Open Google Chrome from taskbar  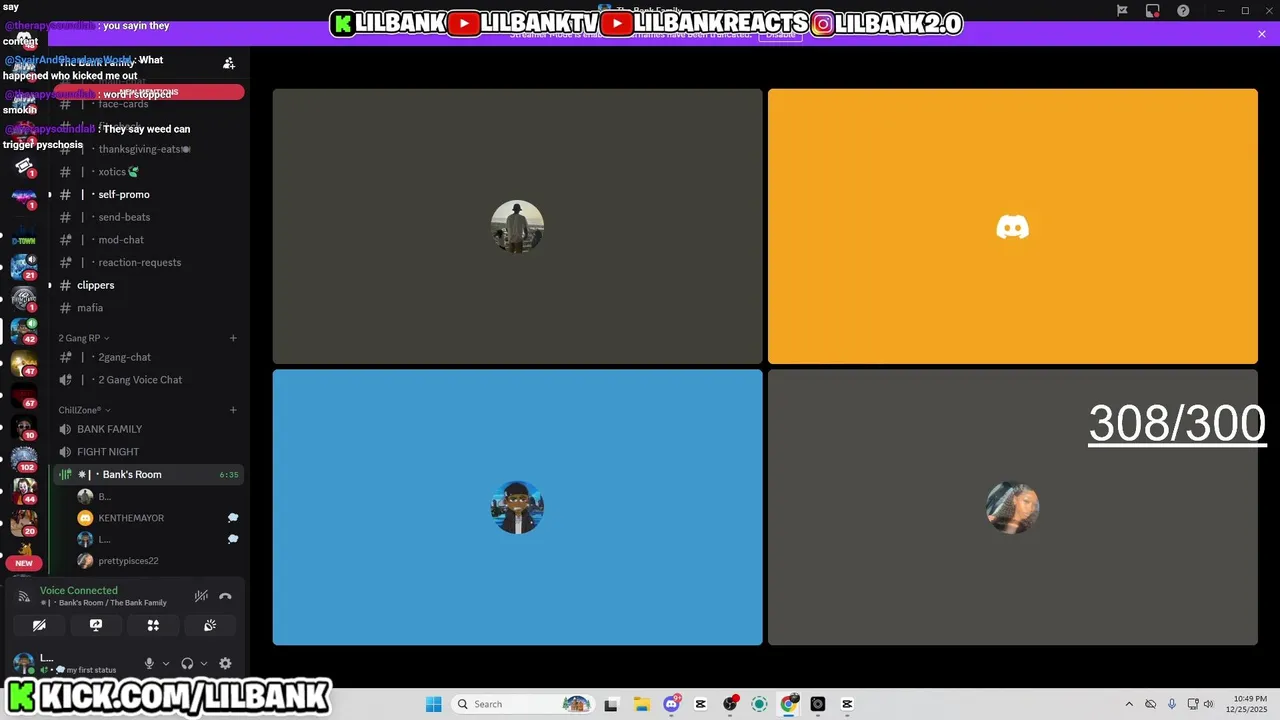pyautogui.click(x=789, y=704)
